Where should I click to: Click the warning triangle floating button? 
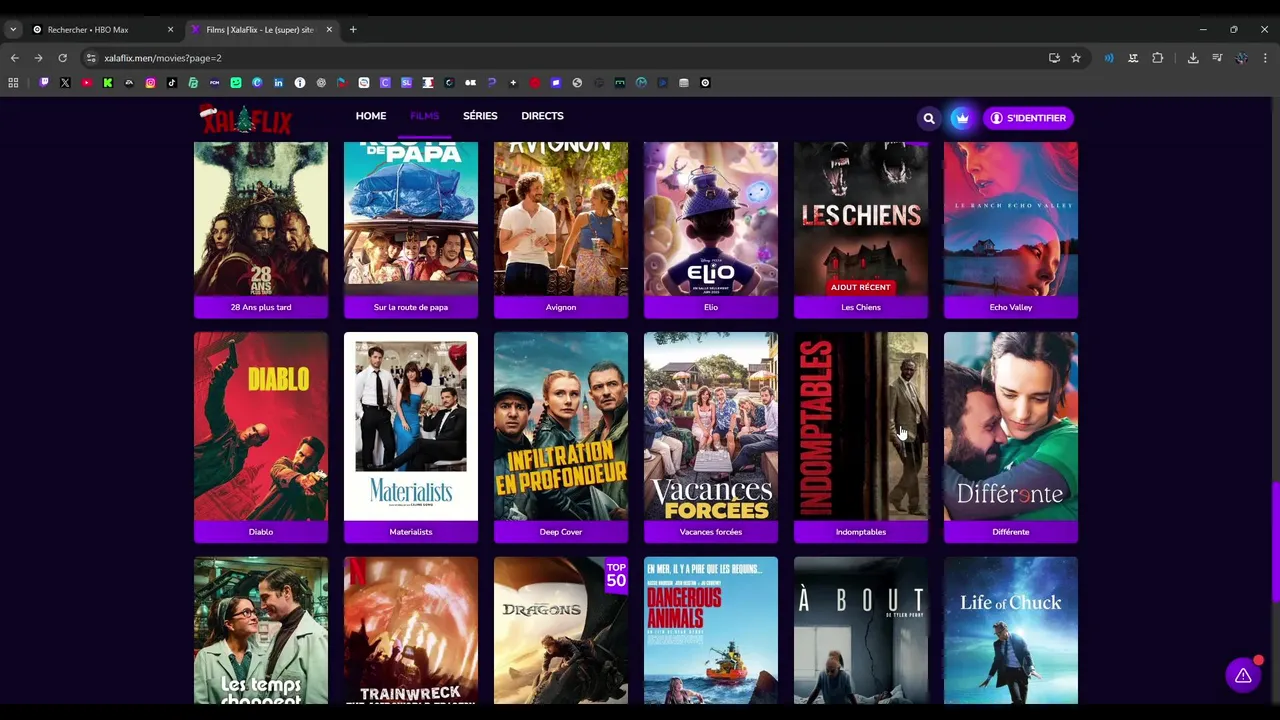tap(1243, 676)
